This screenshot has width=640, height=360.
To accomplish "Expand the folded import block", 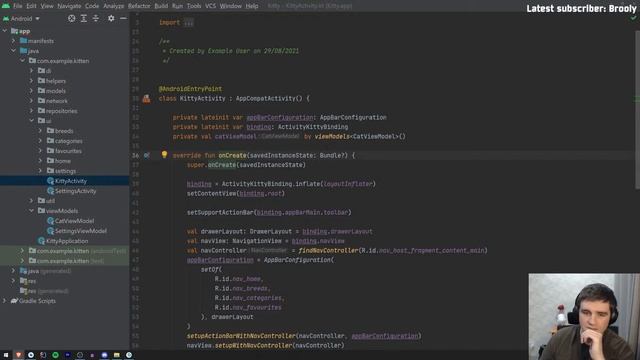I will click(x=188, y=23).
